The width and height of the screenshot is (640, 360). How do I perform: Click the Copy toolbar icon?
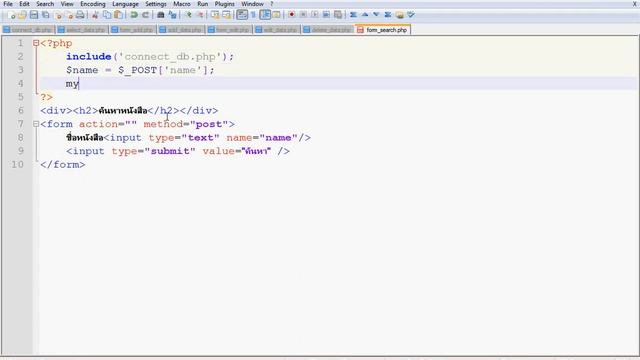[x=107, y=15]
